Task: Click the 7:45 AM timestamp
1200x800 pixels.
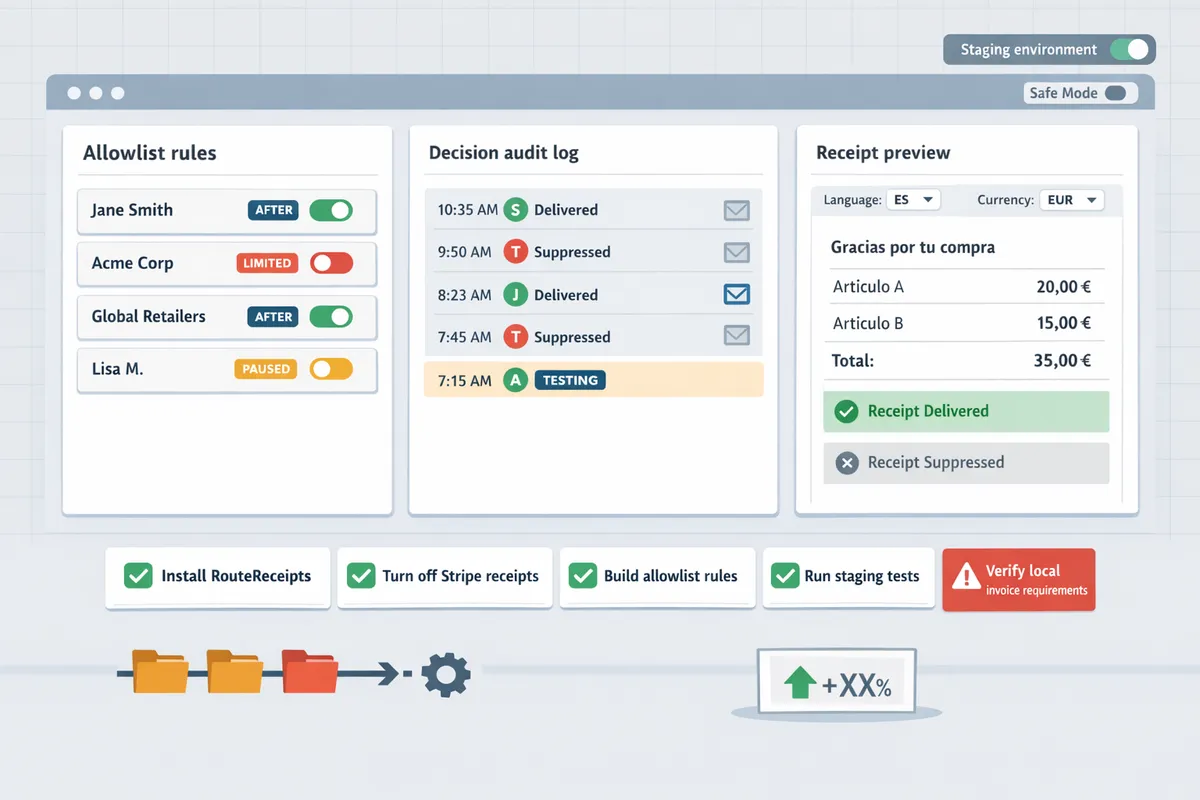Action: click(465, 337)
